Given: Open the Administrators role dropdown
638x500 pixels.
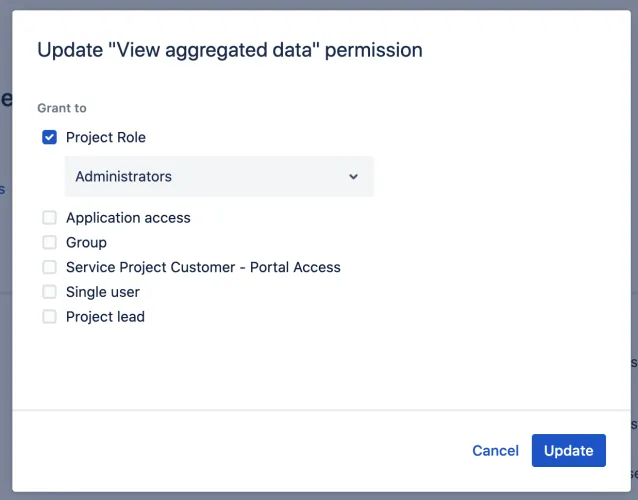Looking at the screenshot, I should [x=219, y=177].
